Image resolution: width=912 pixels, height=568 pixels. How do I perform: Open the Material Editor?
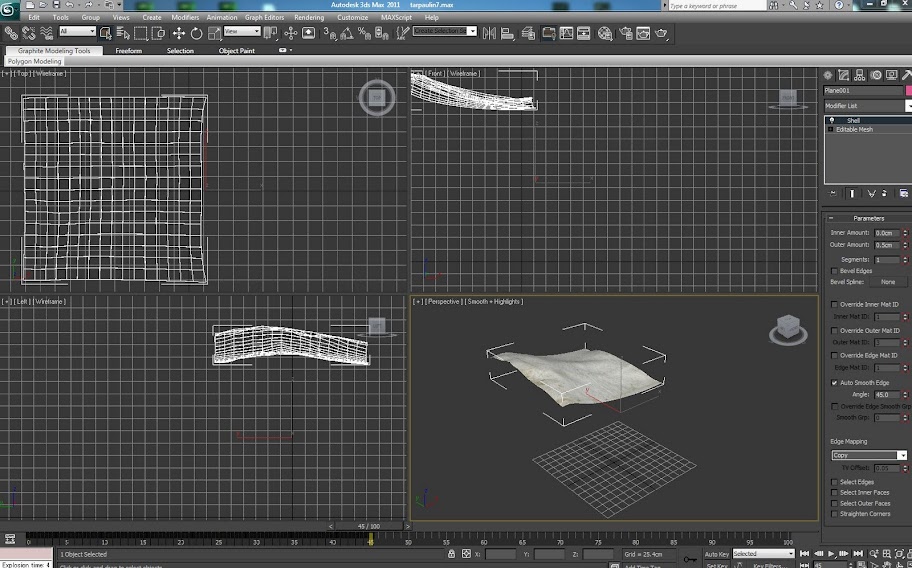coord(605,33)
